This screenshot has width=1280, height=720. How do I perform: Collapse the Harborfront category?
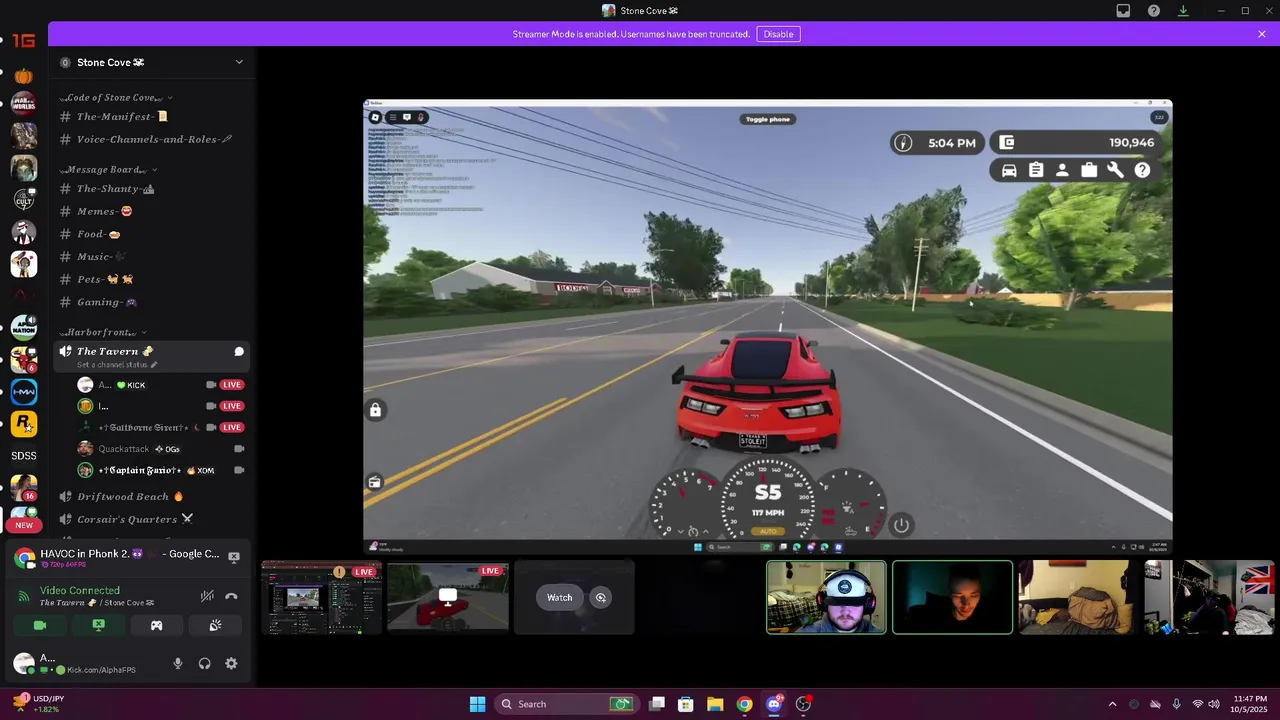point(103,332)
